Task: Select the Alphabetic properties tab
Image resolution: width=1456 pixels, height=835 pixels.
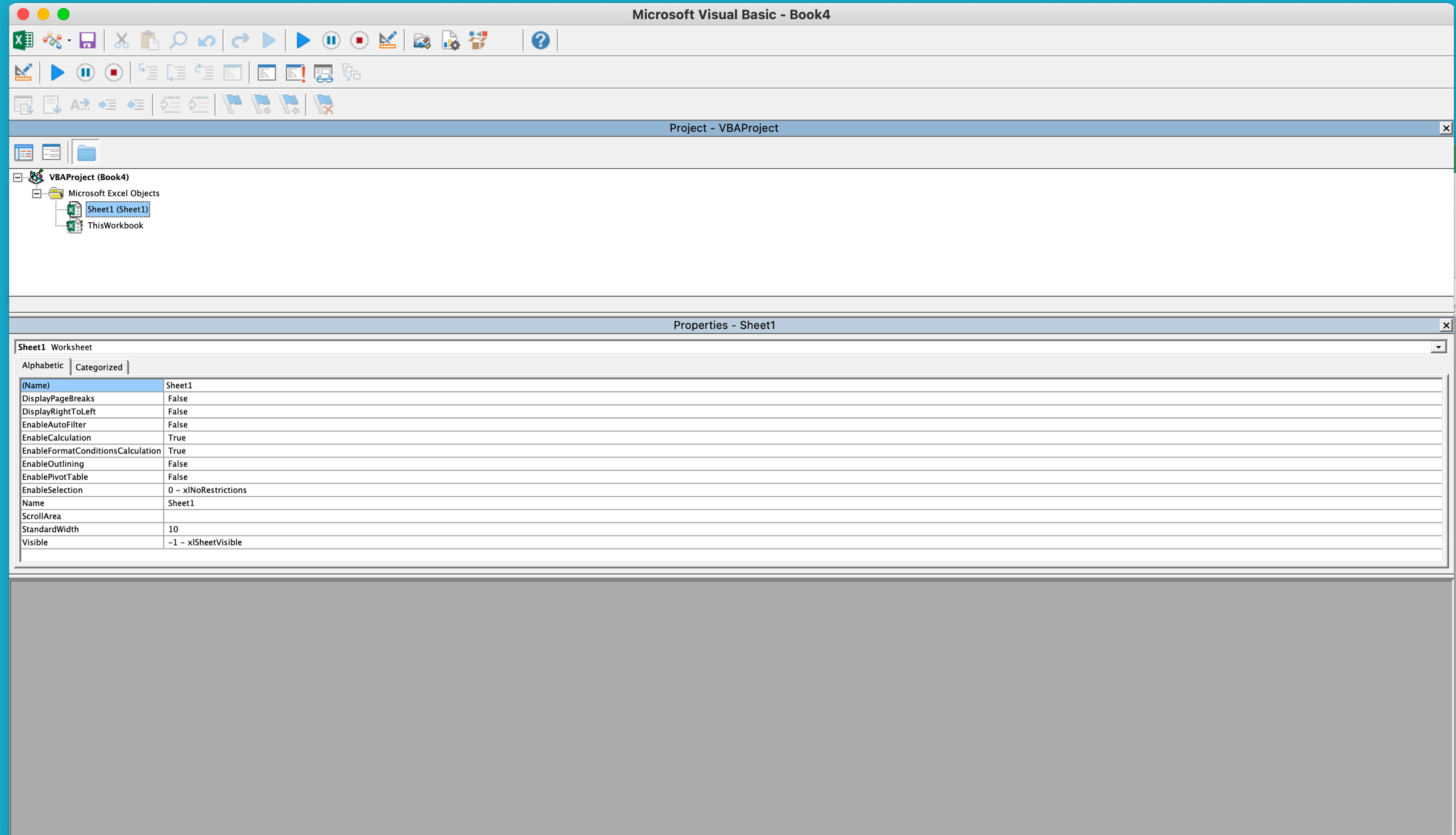Action: pyautogui.click(x=43, y=365)
